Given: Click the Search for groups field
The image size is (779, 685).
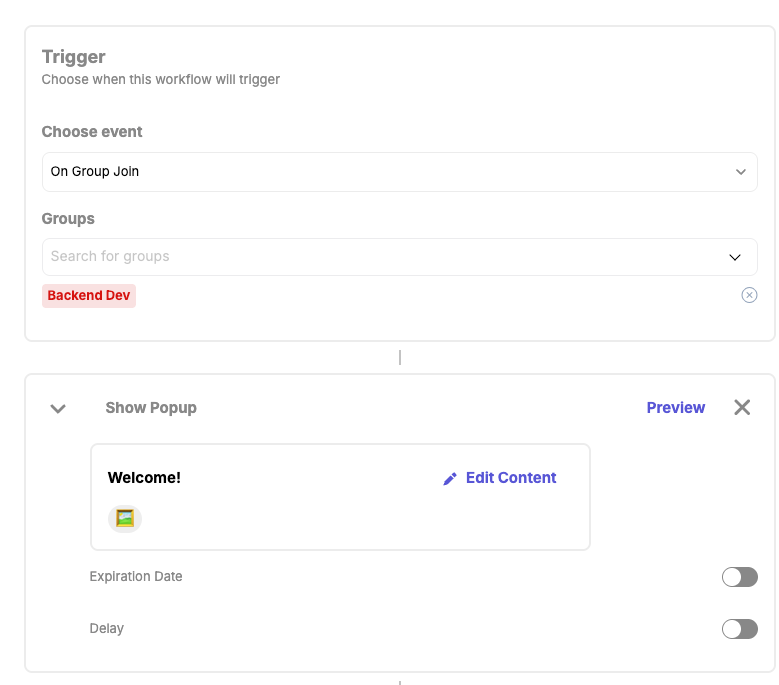Looking at the screenshot, I should (380, 257).
